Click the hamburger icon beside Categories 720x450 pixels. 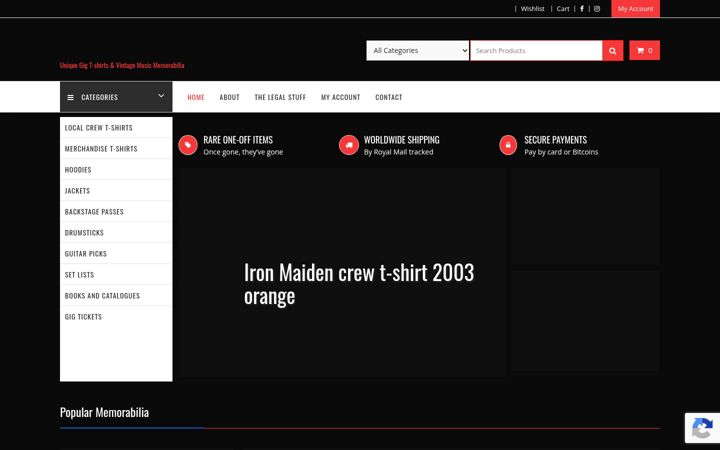click(70, 97)
